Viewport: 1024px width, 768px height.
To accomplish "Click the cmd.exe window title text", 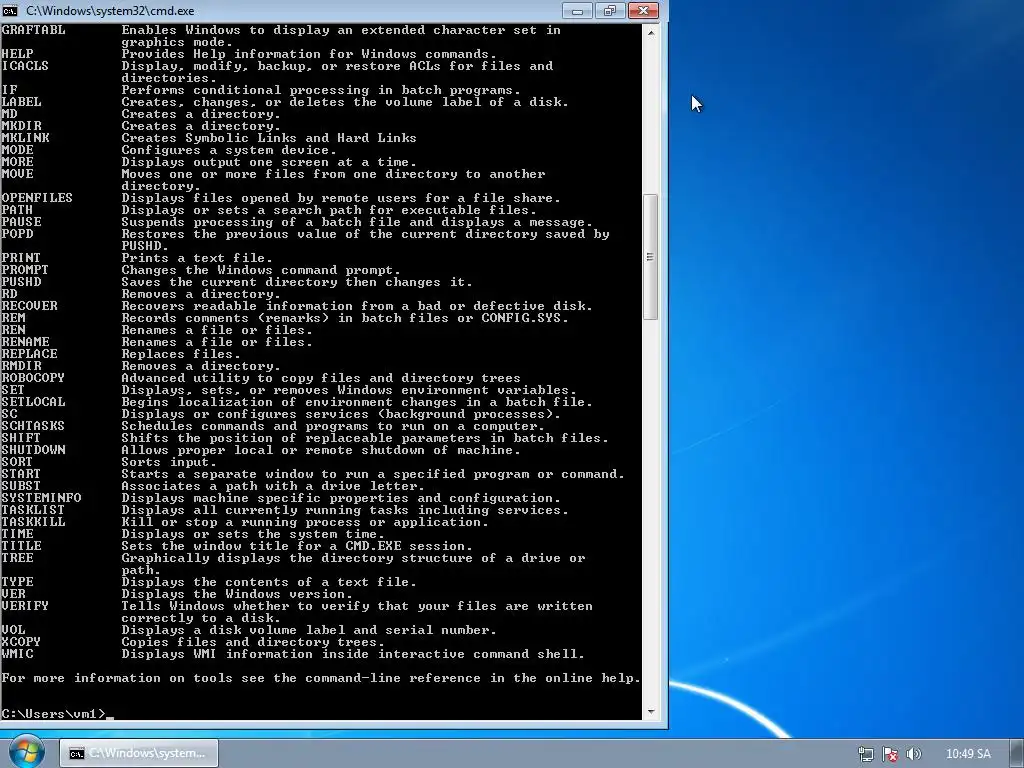I will pyautogui.click(x=110, y=10).
